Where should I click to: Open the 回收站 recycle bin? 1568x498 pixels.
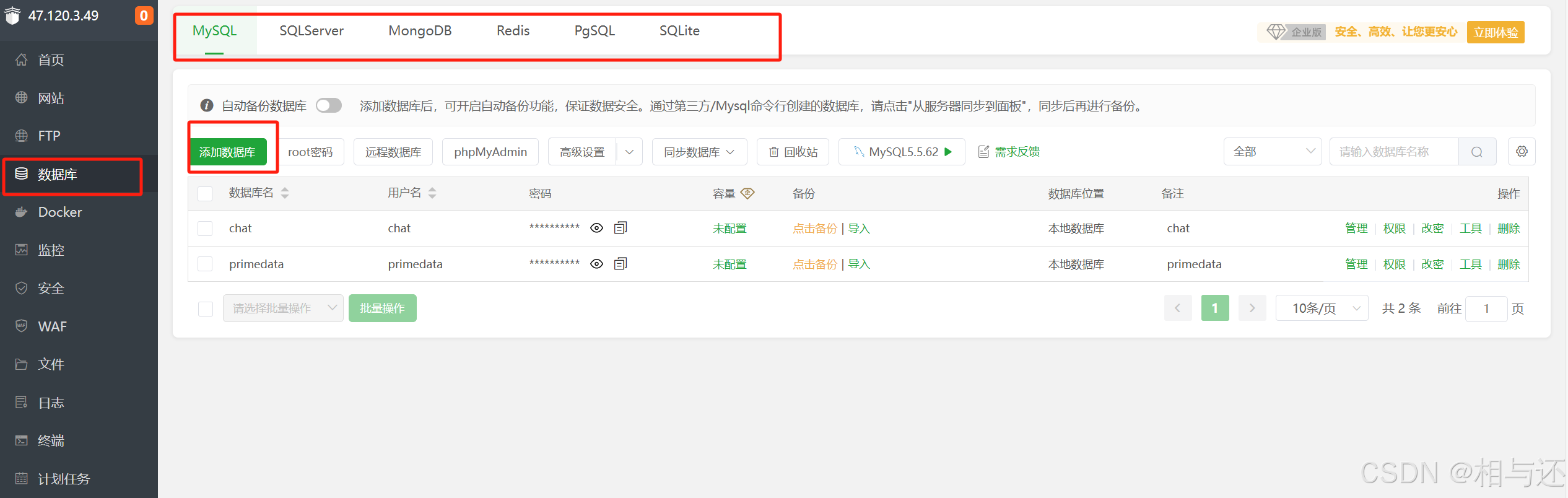(793, 152)
